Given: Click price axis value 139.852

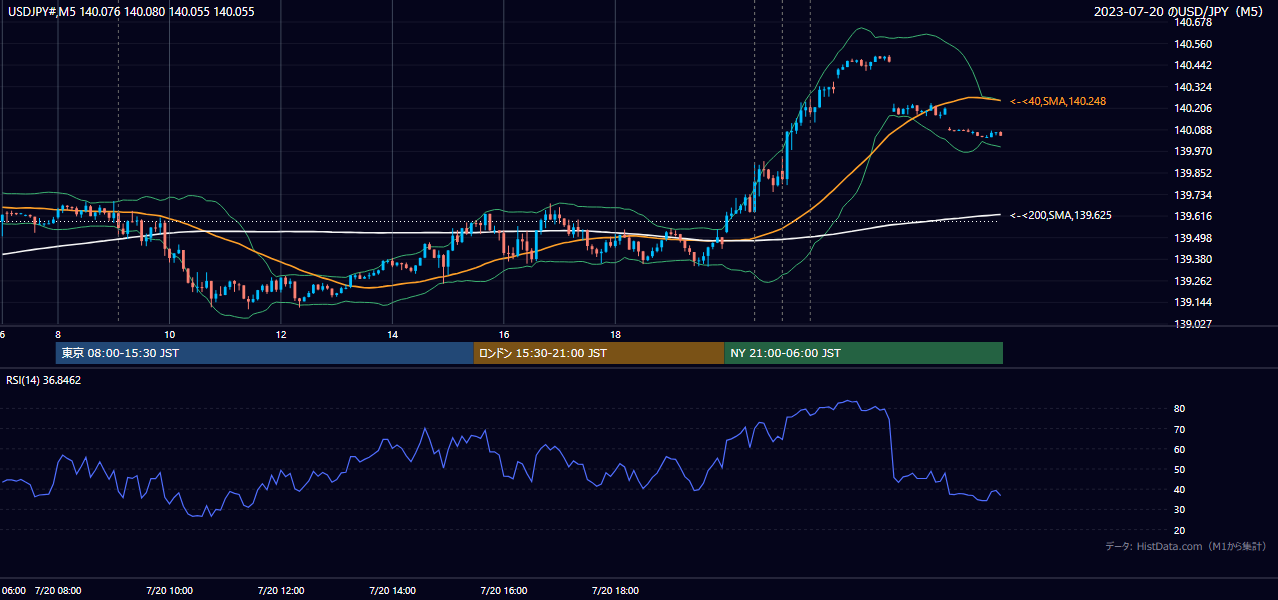Looking at the screenshot, I should 1194,173.
